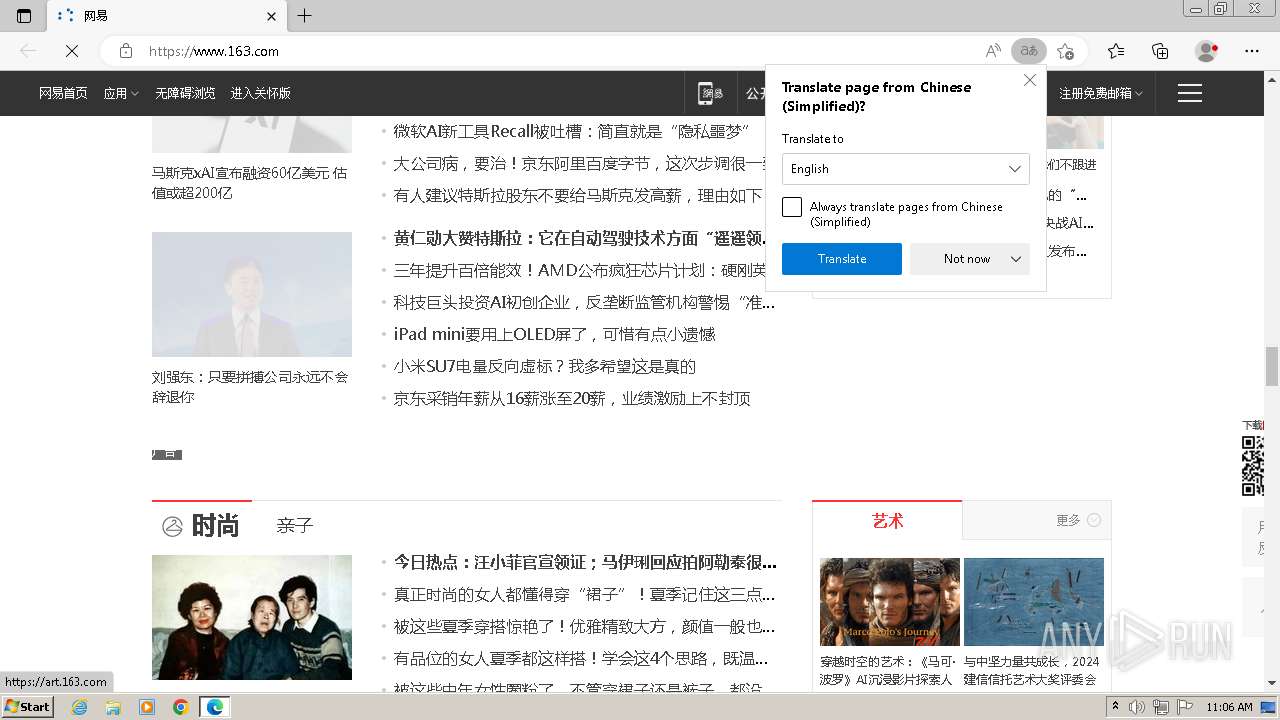Viewport: 1280px width, 720px height.
Task: Click the page vertical scrollbar thumb
Action: pos(1272,366)
